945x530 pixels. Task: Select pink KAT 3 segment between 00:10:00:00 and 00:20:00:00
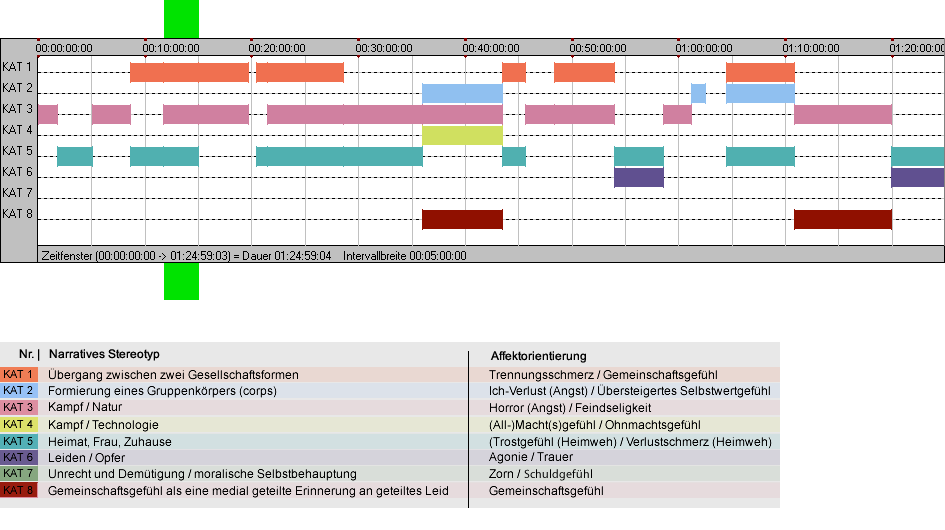tap(206, 115)
